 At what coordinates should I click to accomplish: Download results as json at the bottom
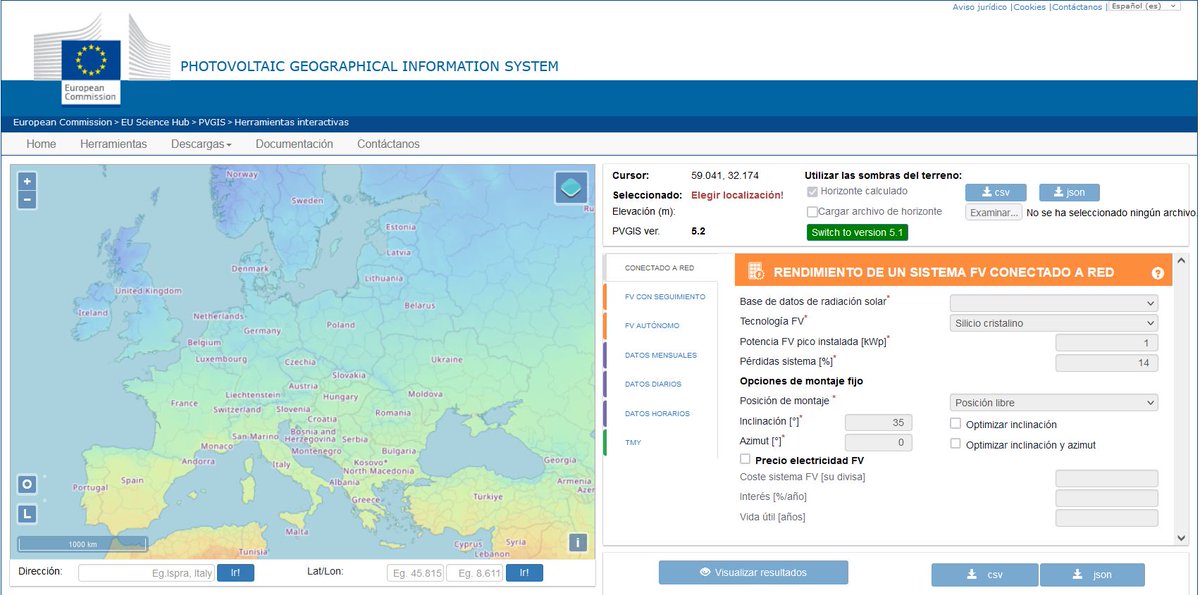click(1092, 575)
